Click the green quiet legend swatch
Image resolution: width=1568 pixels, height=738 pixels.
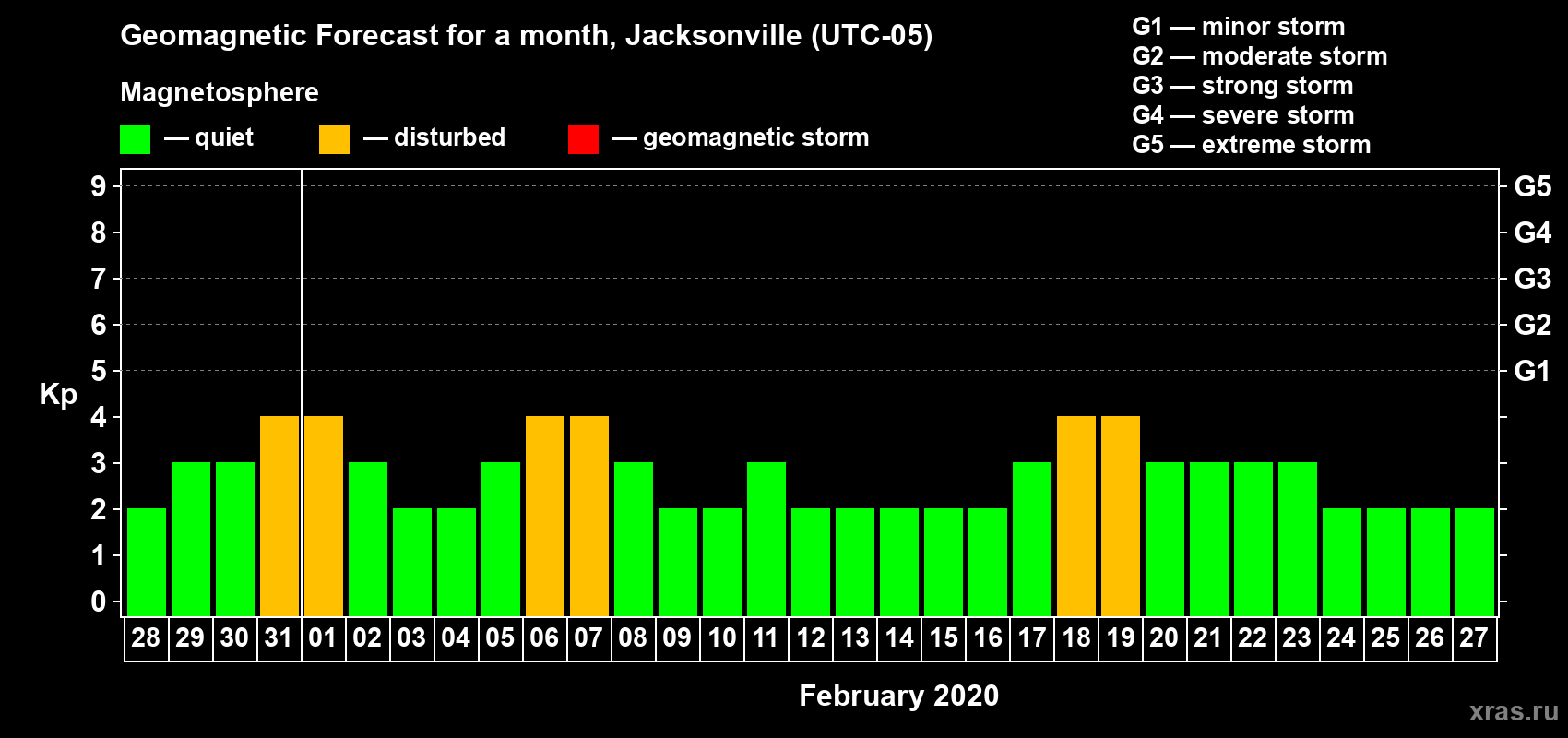(135, 139)
